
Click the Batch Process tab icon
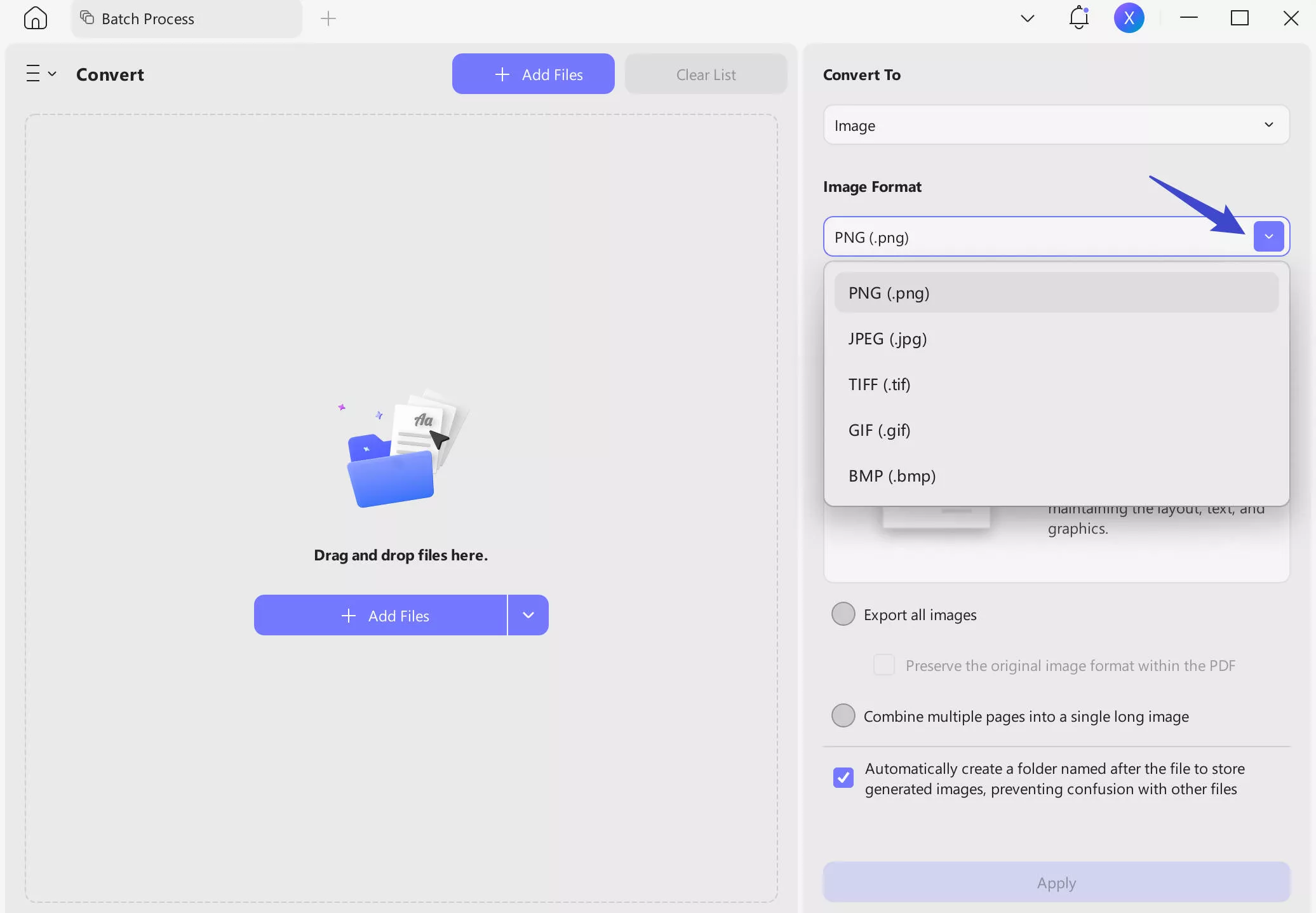(87, 18)
